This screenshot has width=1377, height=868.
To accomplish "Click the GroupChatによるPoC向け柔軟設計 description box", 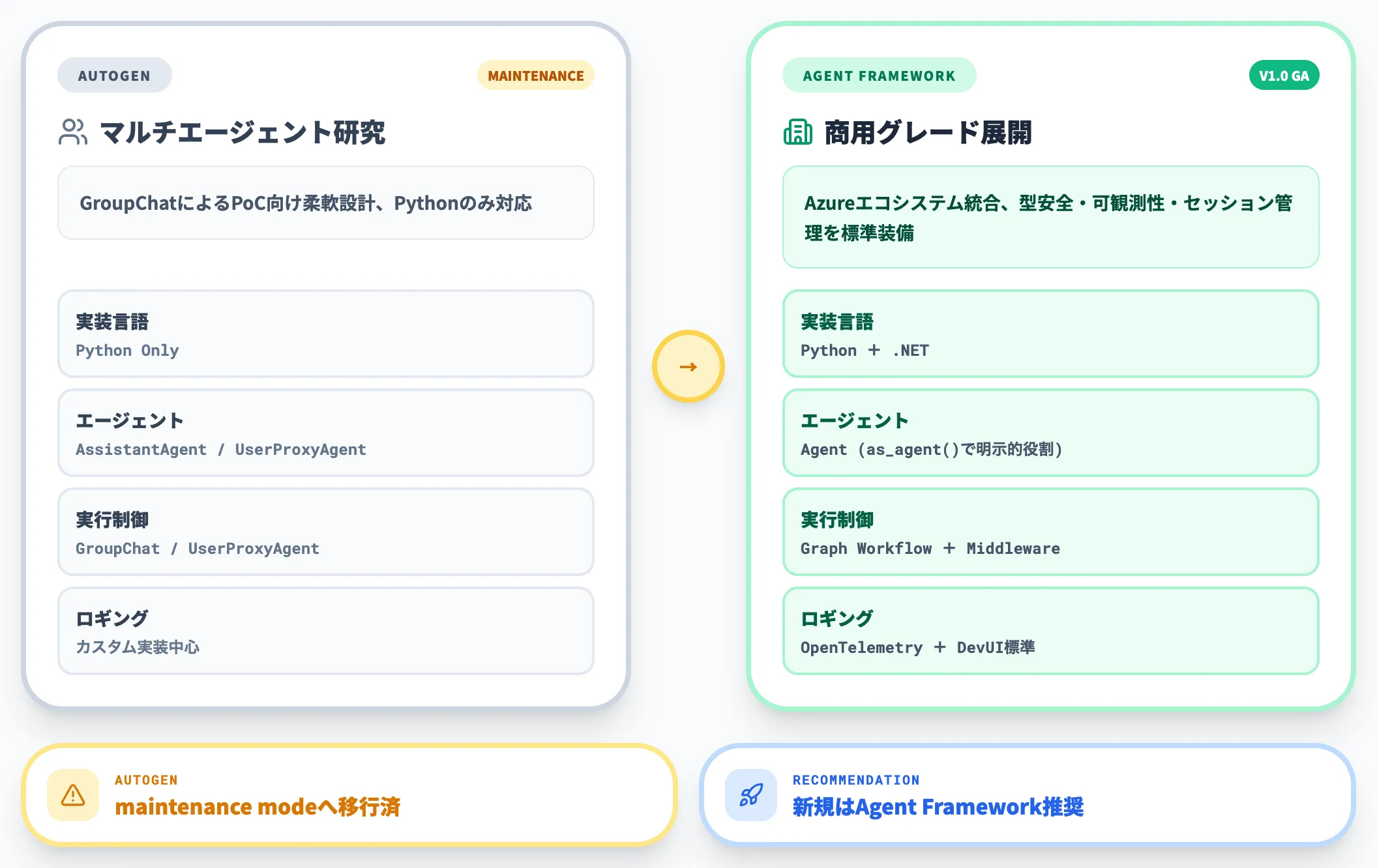I will click(326, 203).
